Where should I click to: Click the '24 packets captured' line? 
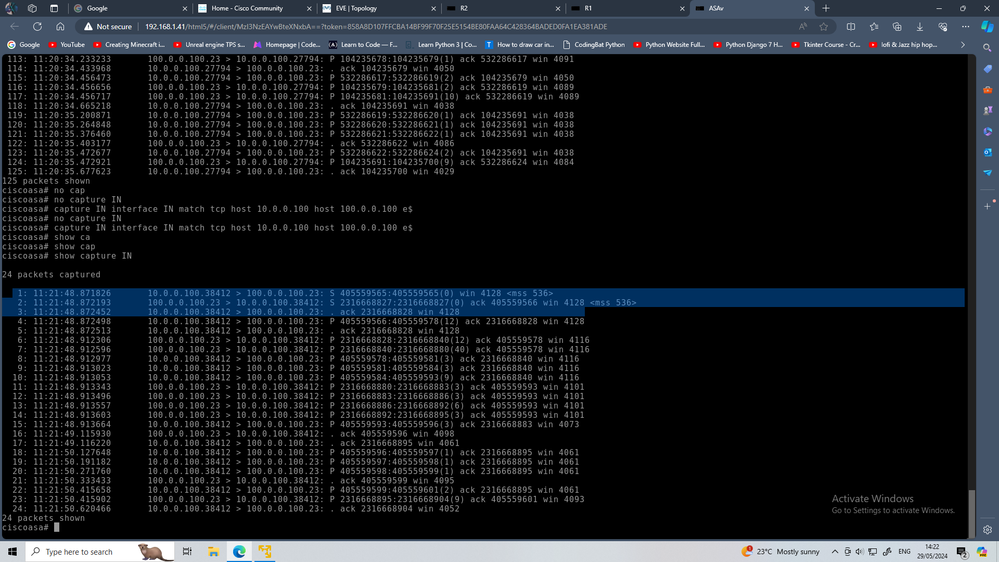(x=51, y=275)
